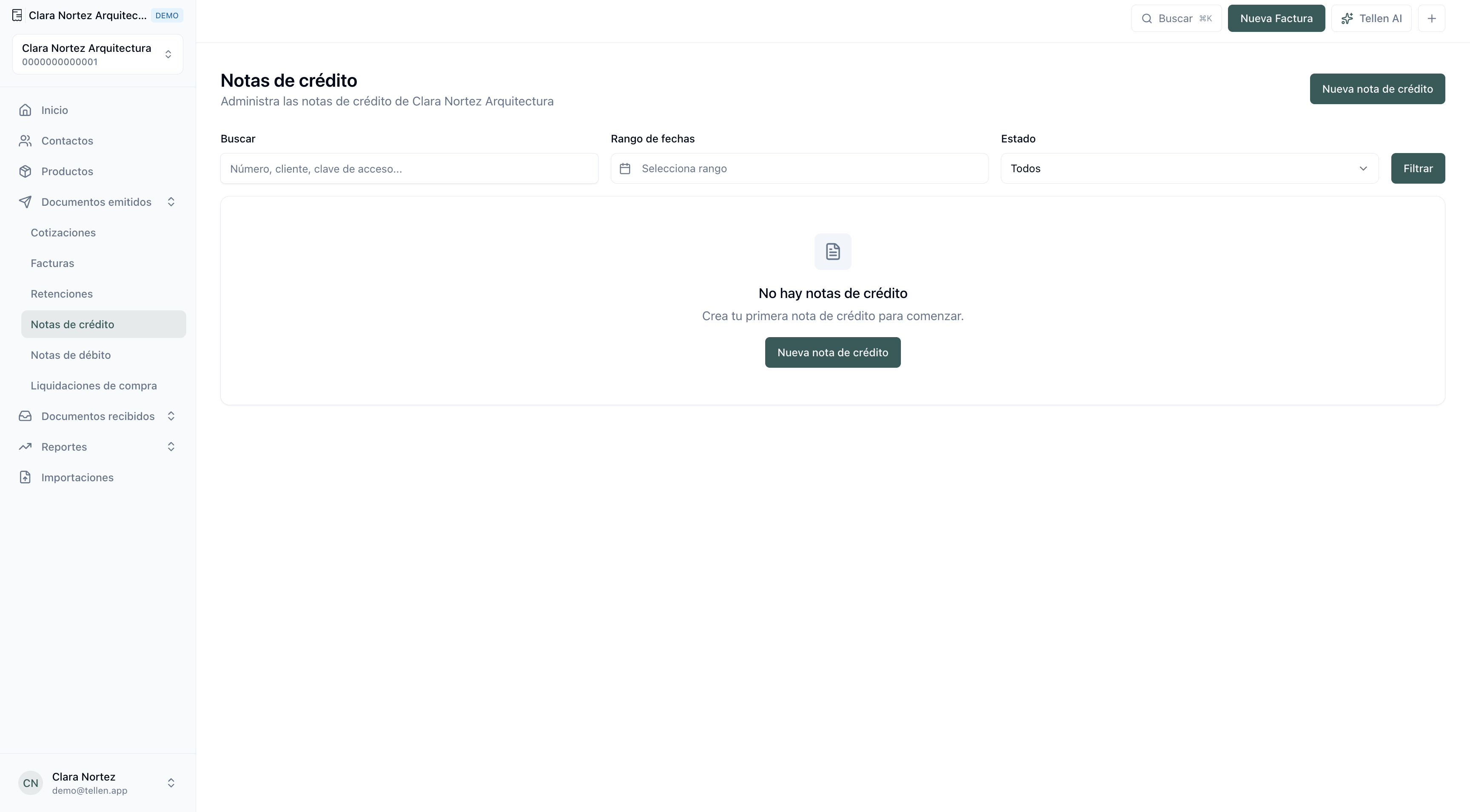
Task: Click the magnifier icon in top Buscar
Action: [1146, 18]
